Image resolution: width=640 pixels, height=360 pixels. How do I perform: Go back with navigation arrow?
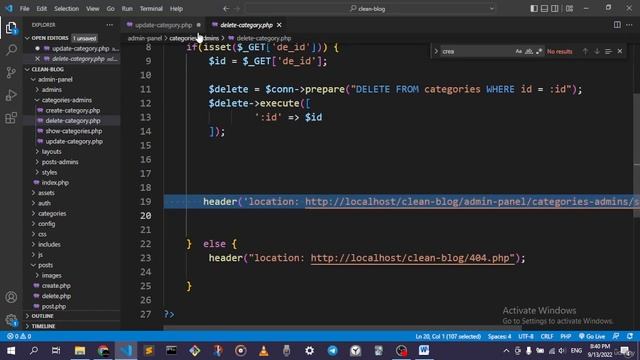click(x=226, y=9)
